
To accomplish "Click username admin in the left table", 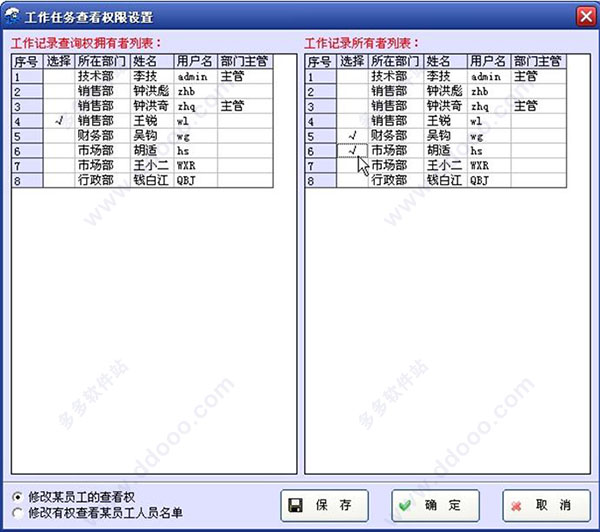I will [x=196, y=77].
